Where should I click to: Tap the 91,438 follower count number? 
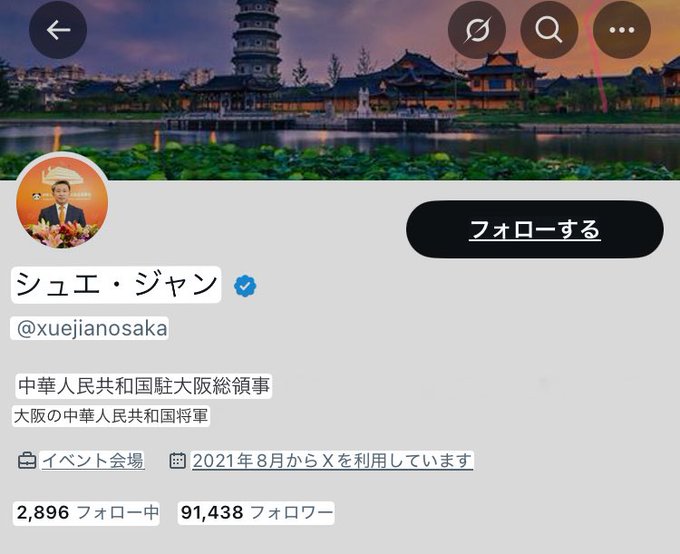pyautogui.click(x=212, y=513)
